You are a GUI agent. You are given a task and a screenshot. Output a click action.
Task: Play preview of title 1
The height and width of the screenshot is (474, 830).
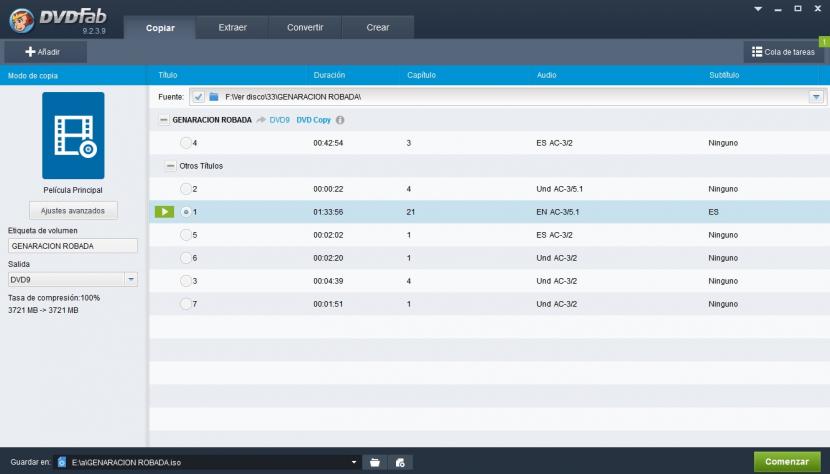pos(164,212)
